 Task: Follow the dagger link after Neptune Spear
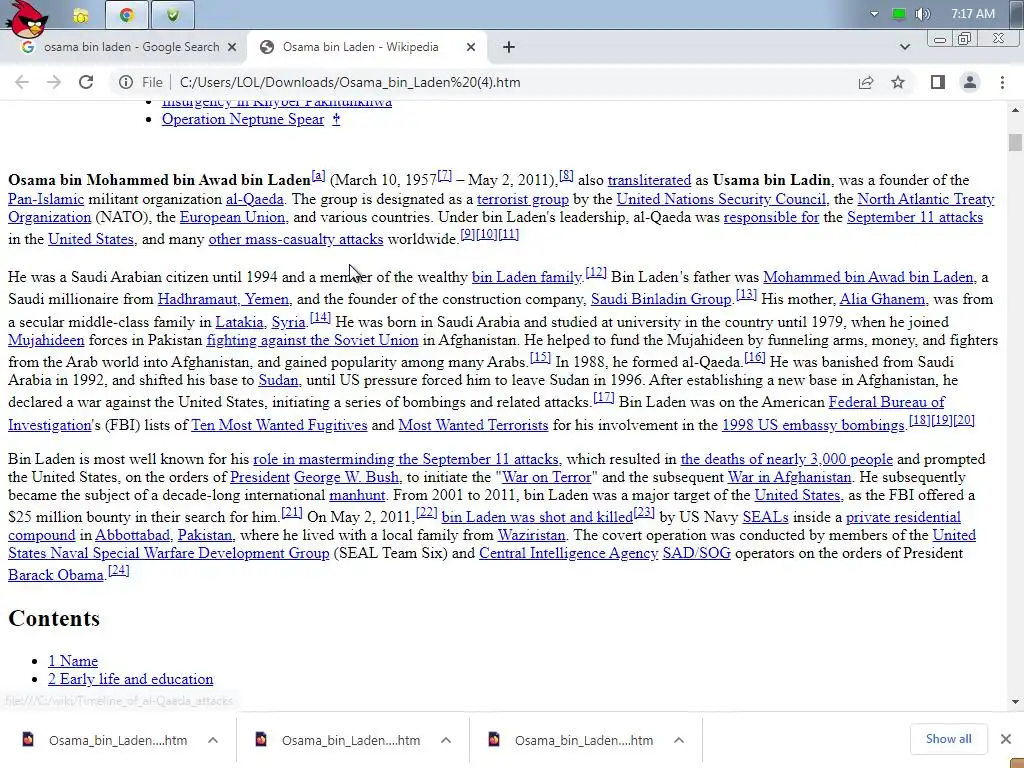(336, 119)
